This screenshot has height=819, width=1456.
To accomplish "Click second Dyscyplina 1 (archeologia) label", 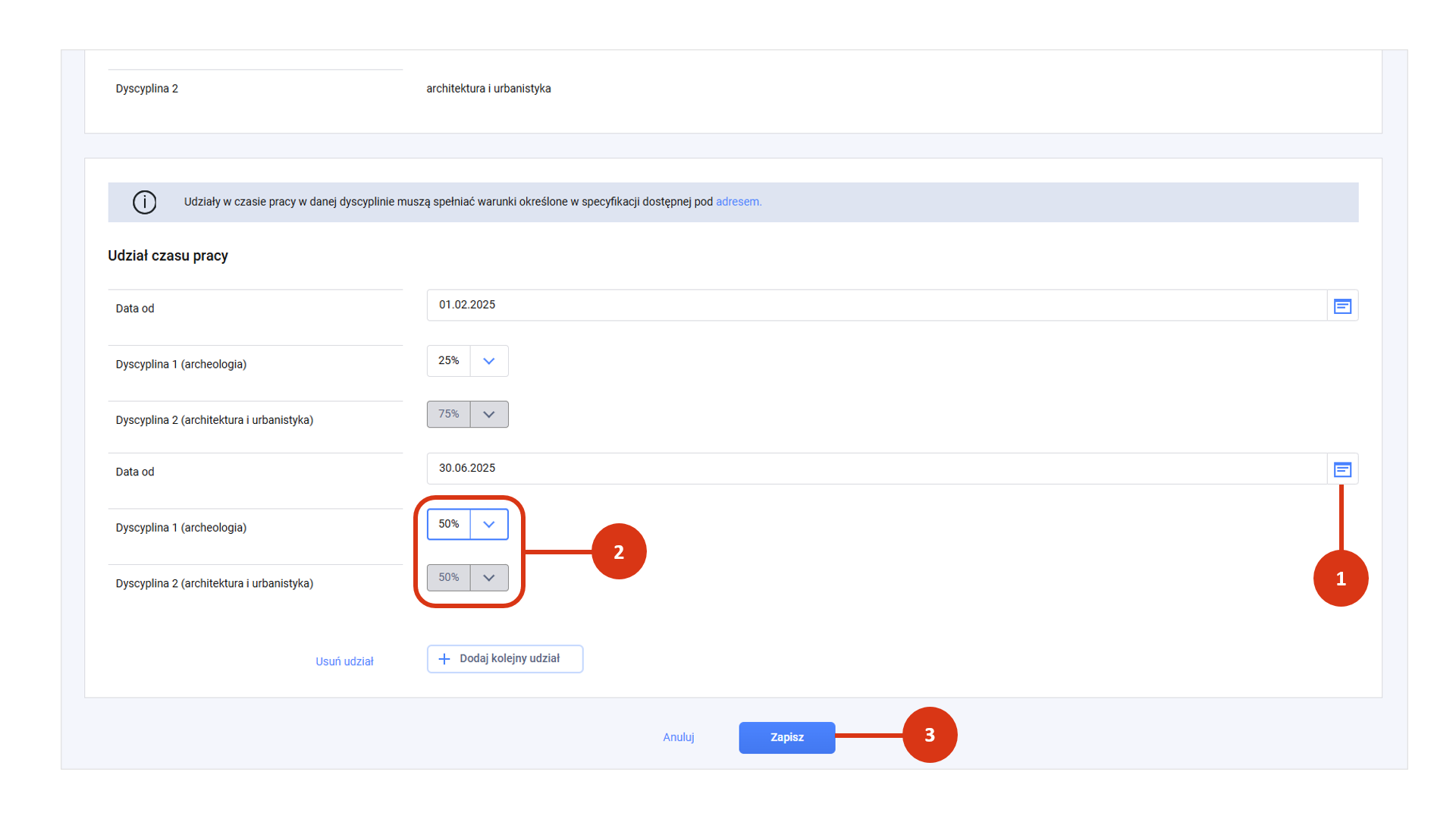I will pyautogui.click(x=181, y=528).
